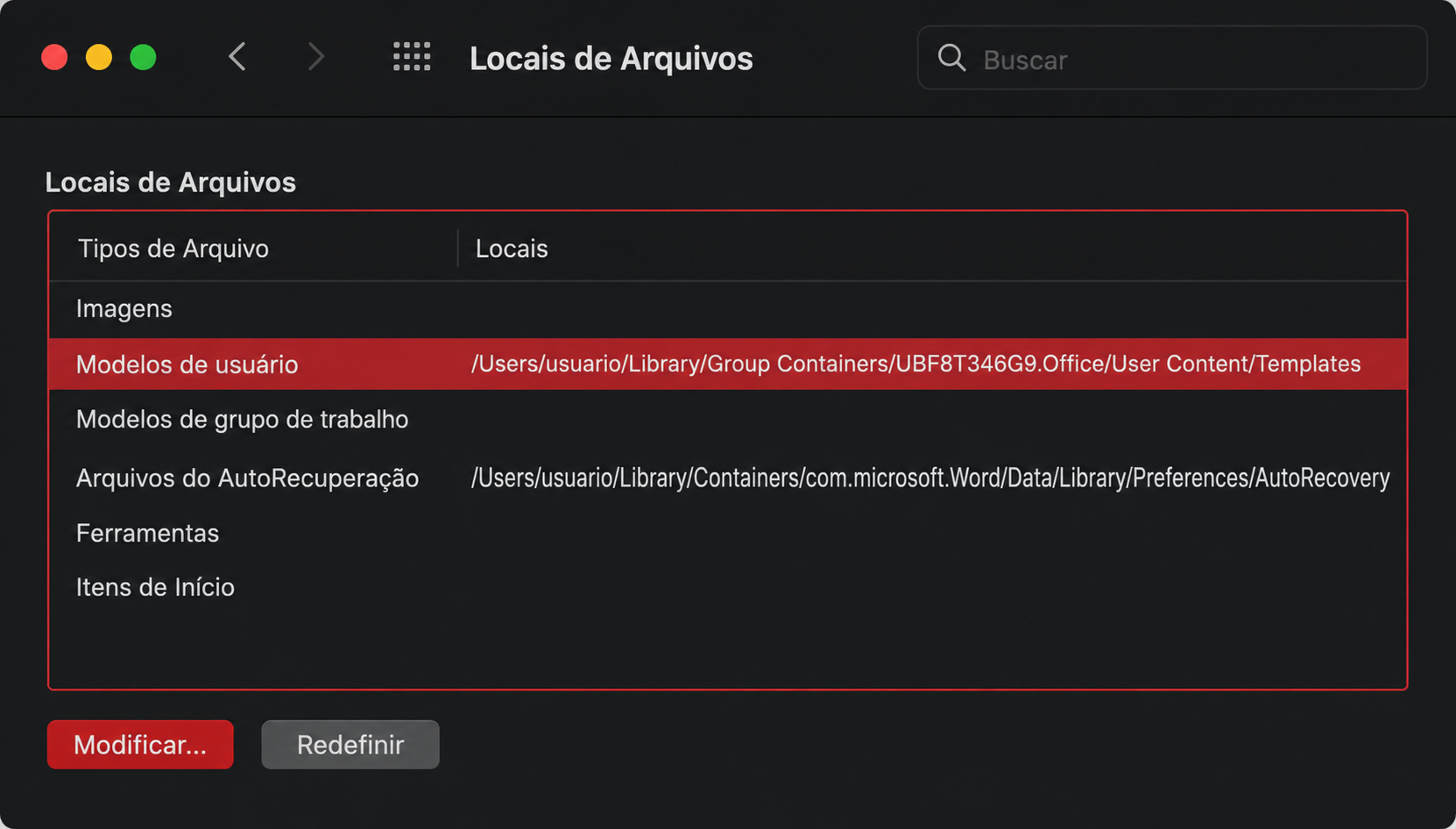This screenshot has height=829, width=1456.
Task: Click the User Content/Templates path
Action: pos(915,364)
